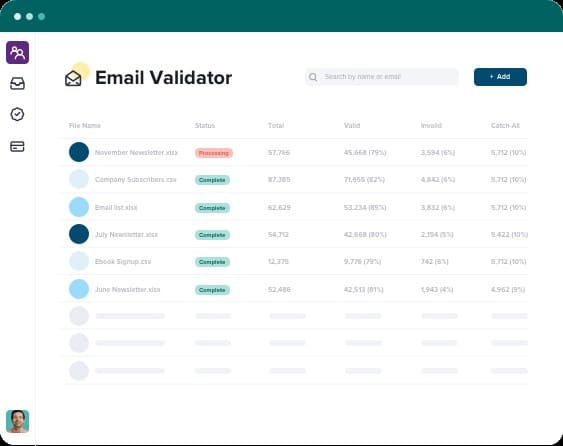This screenshot has height=446, width=563.
Task: Open July Newsletter.xlsx file
Action: (x=126, y=234)
